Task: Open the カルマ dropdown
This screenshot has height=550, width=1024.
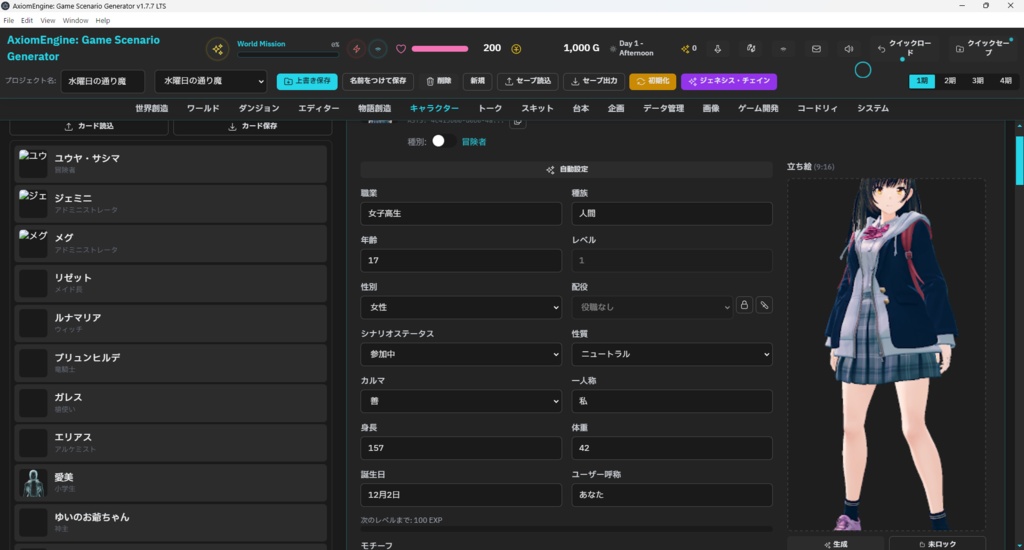Action: click(x=461, y=401)
